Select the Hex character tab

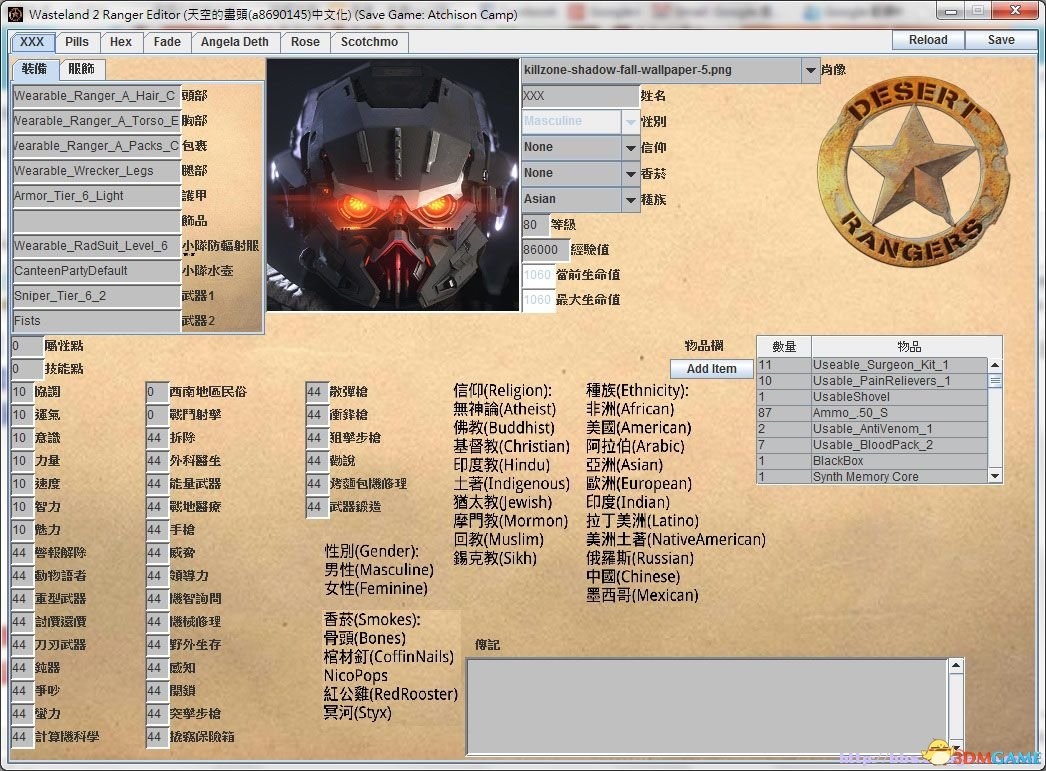pos(121,42)
